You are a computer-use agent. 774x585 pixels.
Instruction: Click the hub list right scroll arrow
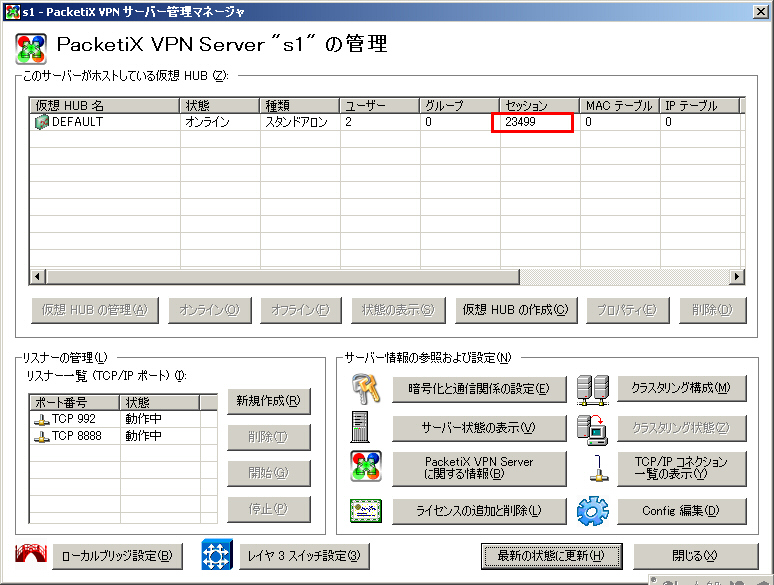(736, 276)
